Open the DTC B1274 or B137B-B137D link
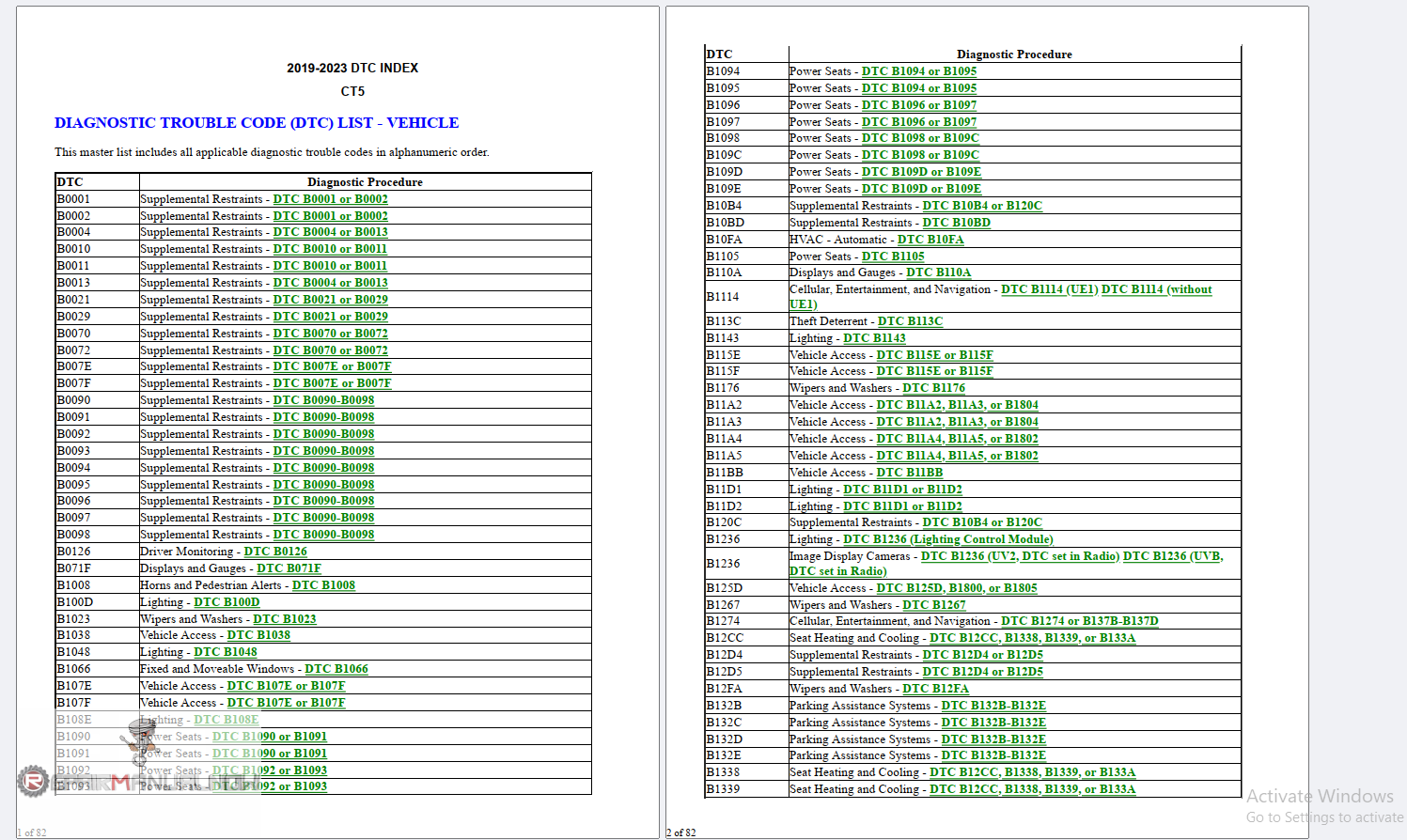Screen dimensions: 1407x840 coord(1080,621)
